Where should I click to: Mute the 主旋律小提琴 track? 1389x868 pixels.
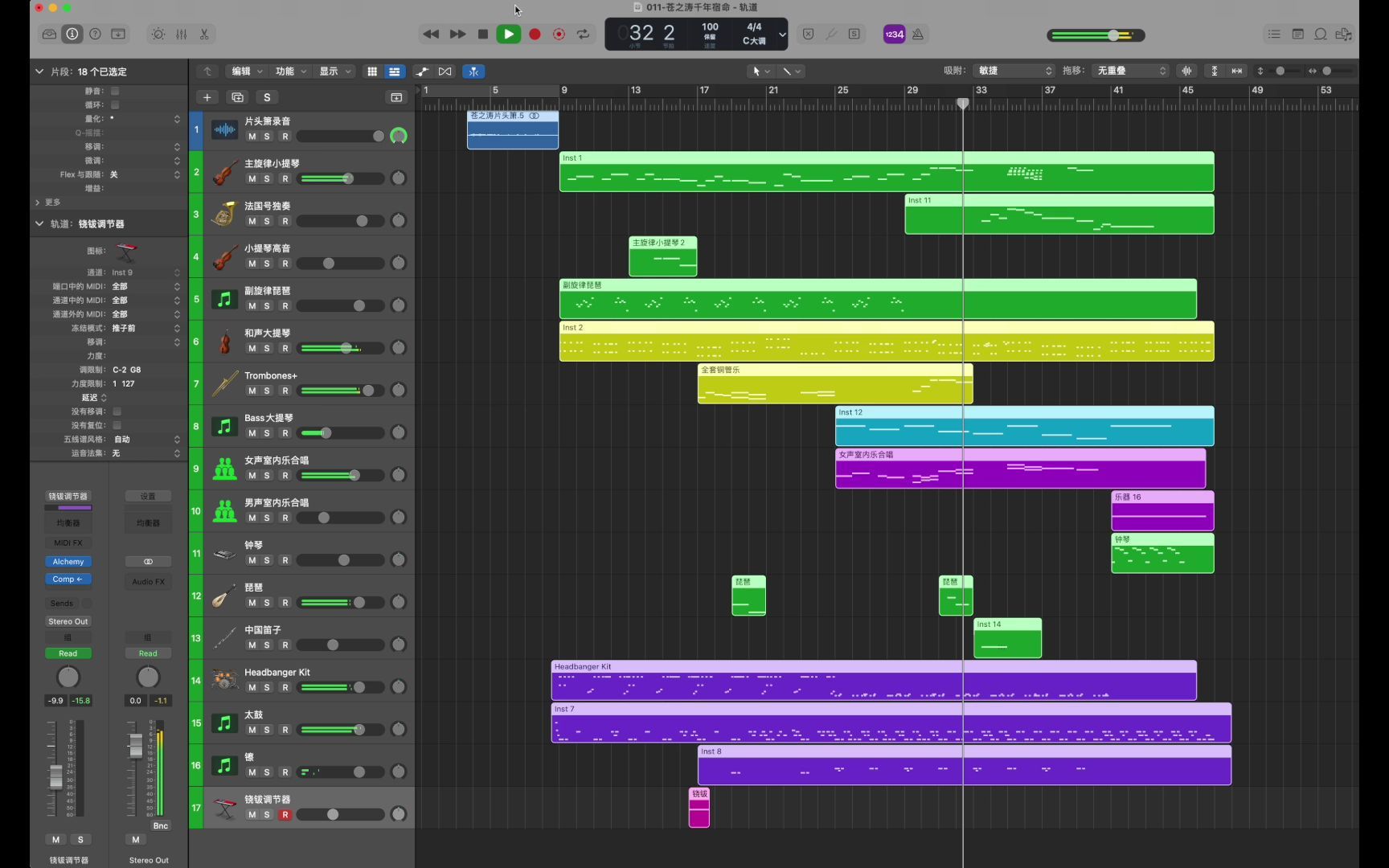pos(252,178)
